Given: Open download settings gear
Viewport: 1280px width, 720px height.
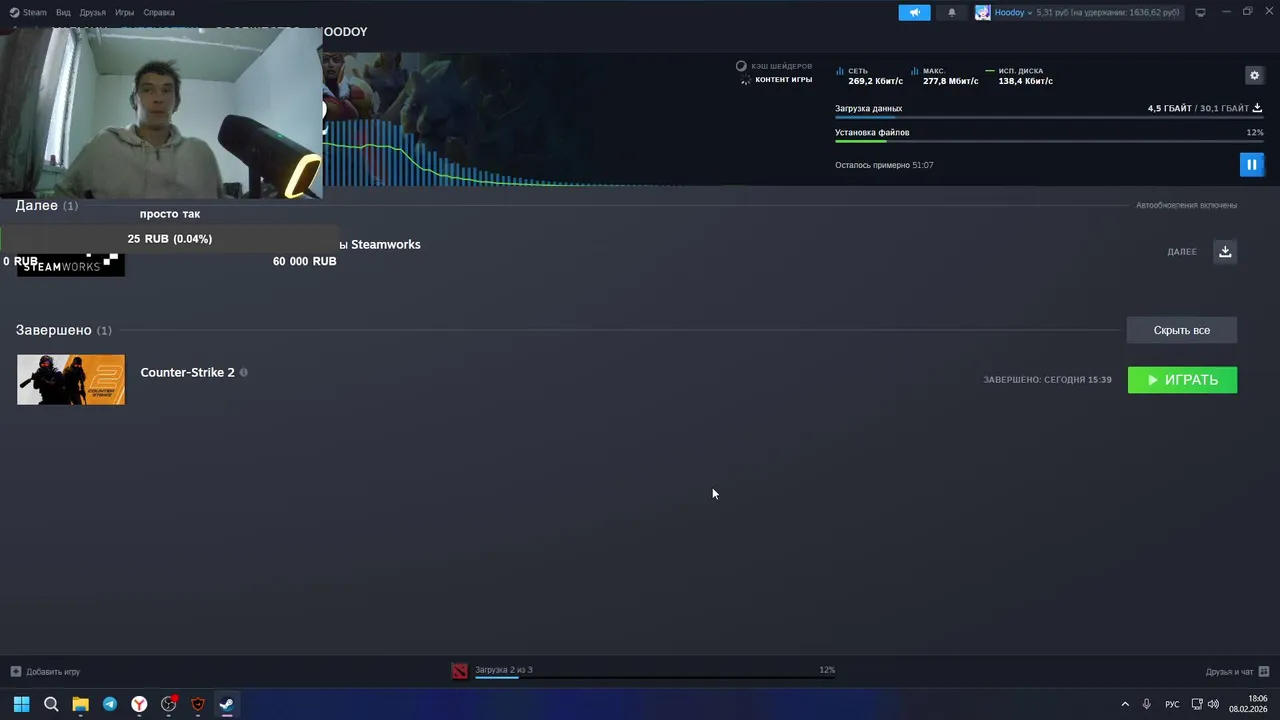Looking at the screenshot, I should (x=1254, y=75).
